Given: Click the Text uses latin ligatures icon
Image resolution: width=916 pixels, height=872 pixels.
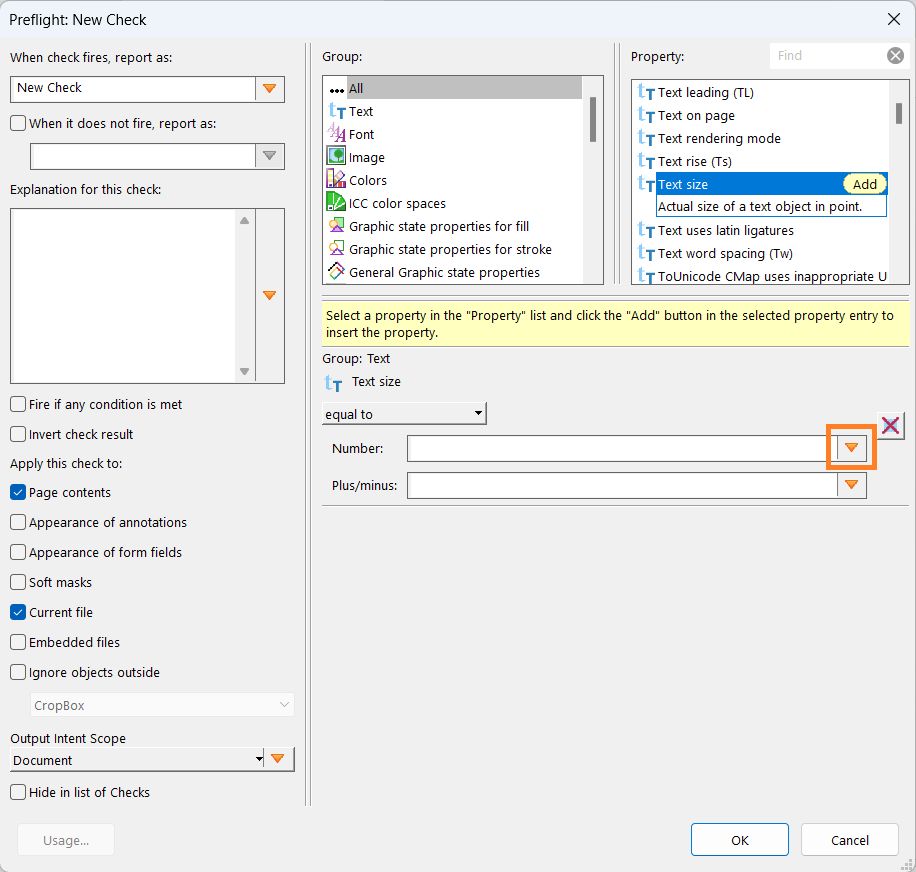Looking at the screenshot, I should coord(646,230).
